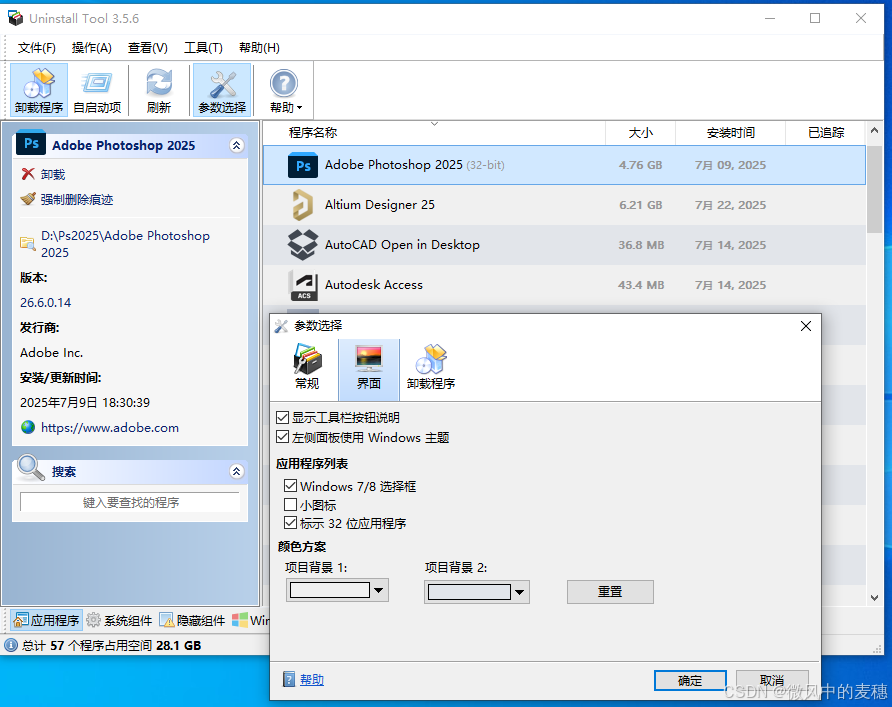Viewport: 892px width, 707px height.
Task: Click the help book icon at dialog bottom
Action: point(289,679)
